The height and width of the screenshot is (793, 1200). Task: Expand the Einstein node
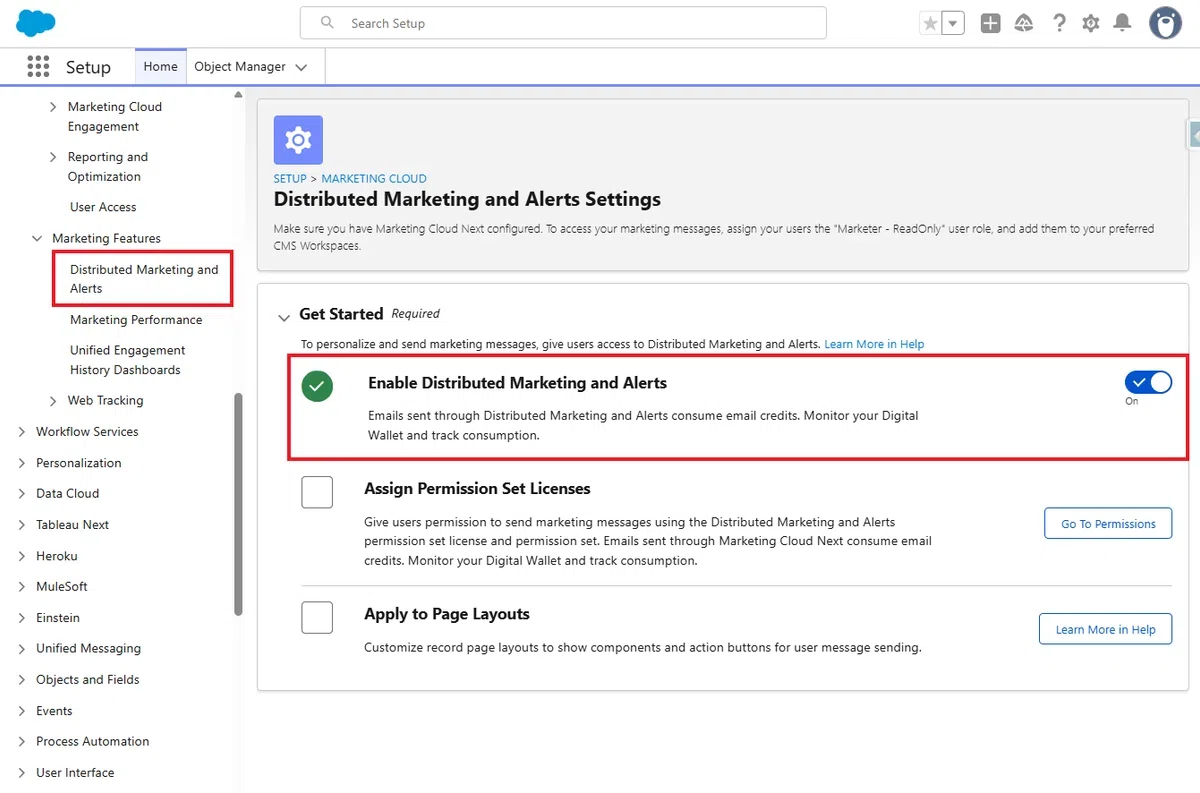click(x=22, y=618)
